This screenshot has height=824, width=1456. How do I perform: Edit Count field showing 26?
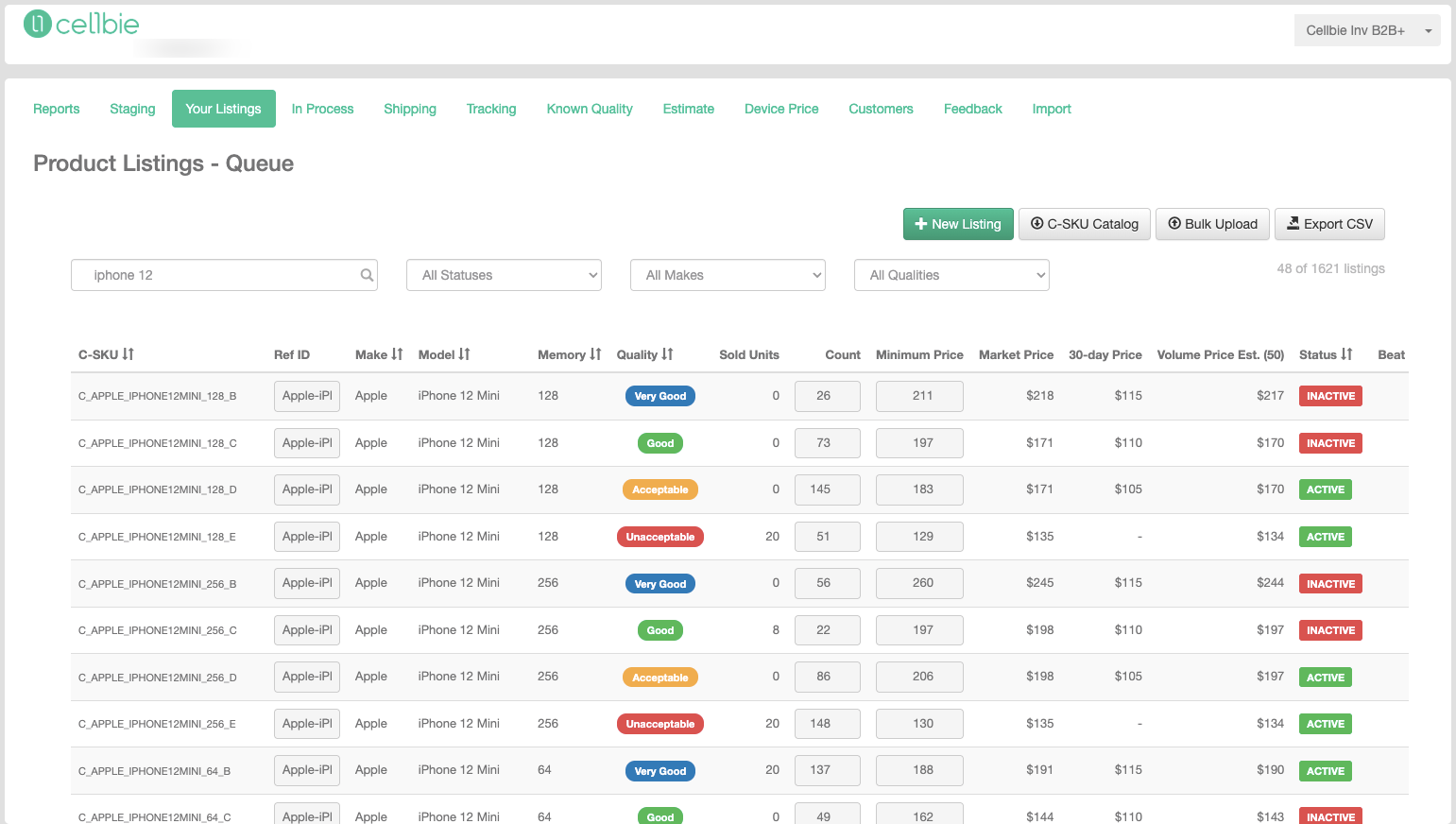828,396
